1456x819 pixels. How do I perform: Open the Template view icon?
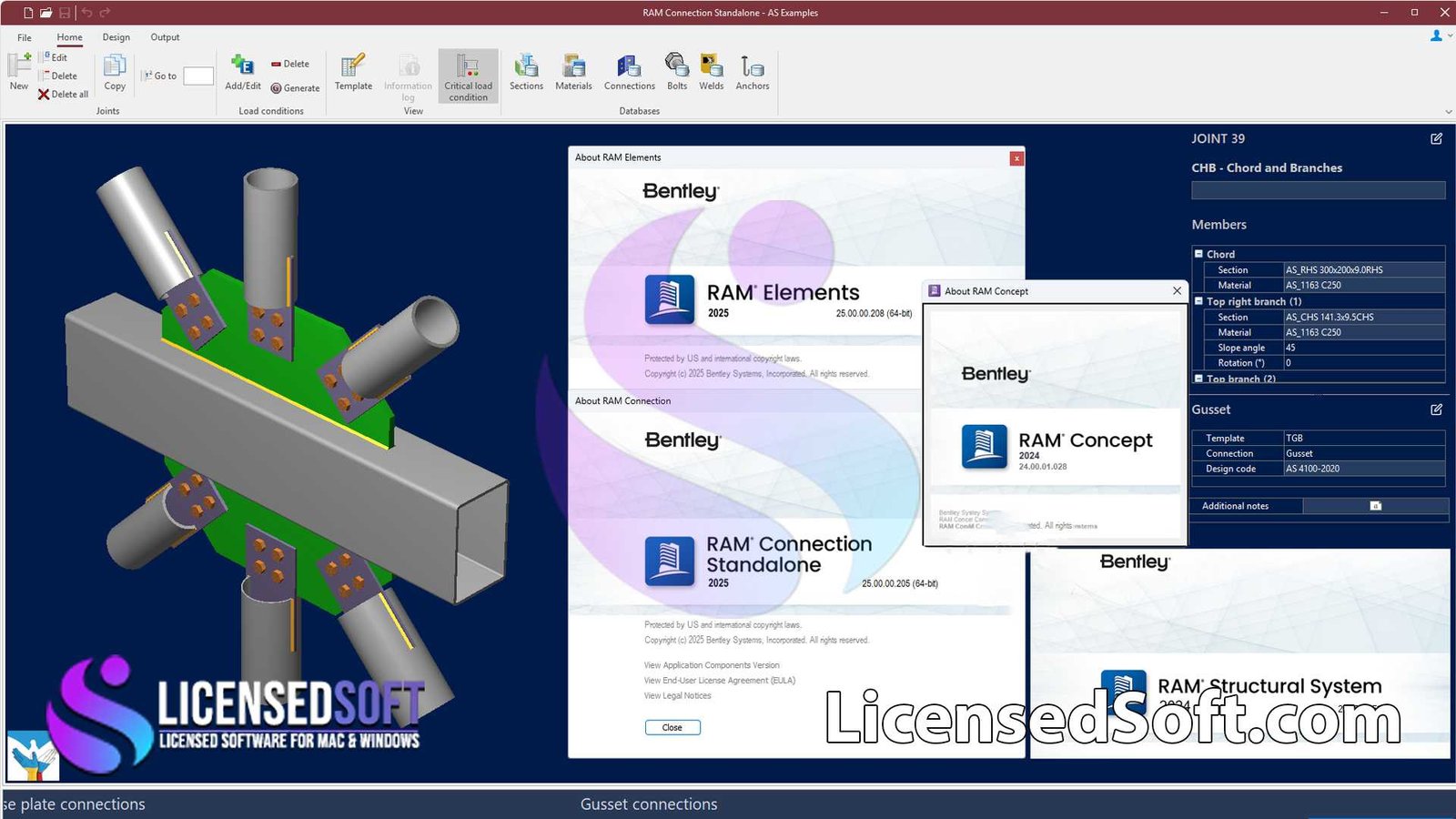(353, 72)
